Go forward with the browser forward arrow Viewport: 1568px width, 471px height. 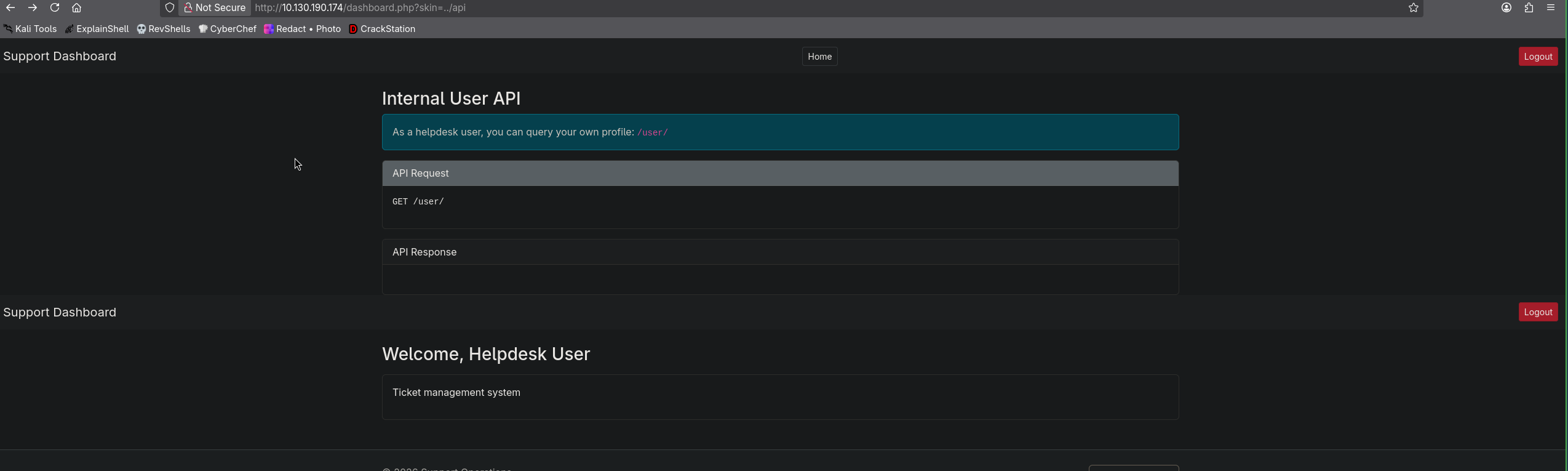click(x=33, y=8)
